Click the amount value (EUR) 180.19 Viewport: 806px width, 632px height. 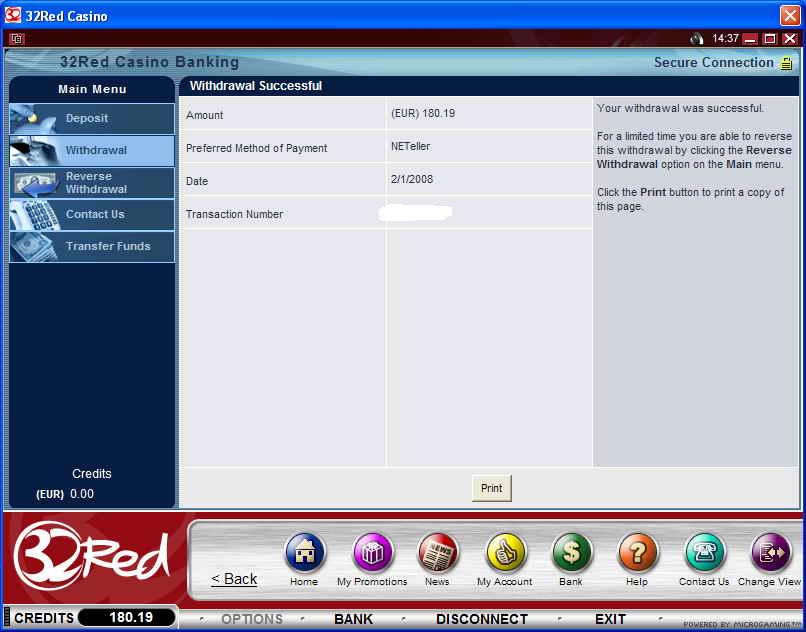pos(423,113)
